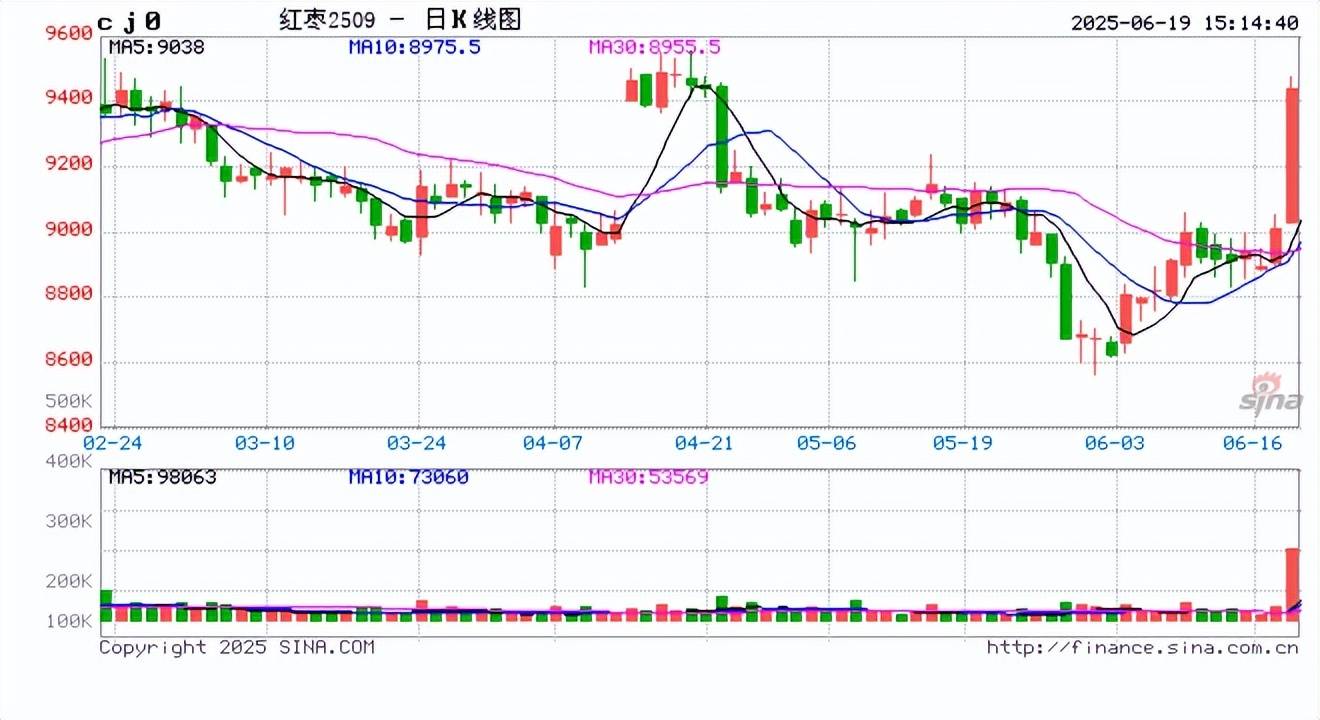This screenshot has width=1320, height=720.
Task: Expand the MA30:53569 volume average label
Action: tap(649, 477)
